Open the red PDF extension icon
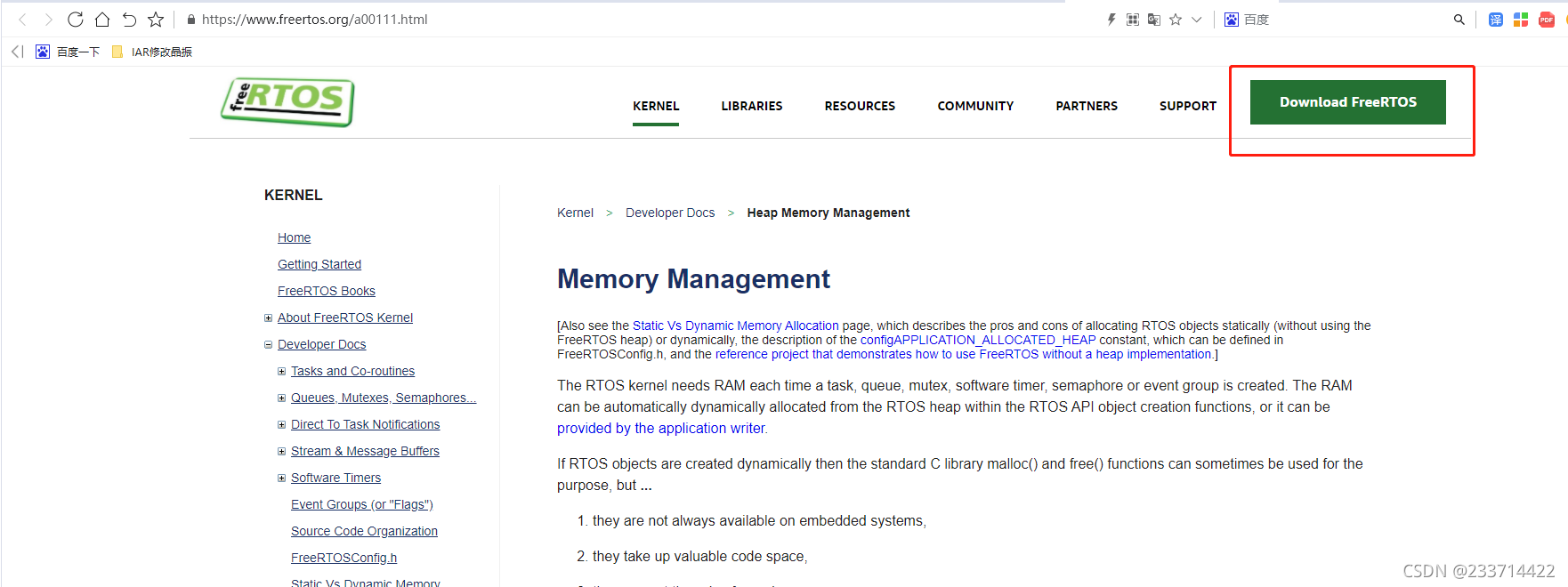The width and height of the screenshot is (1568, 587). click(1547, 20)
